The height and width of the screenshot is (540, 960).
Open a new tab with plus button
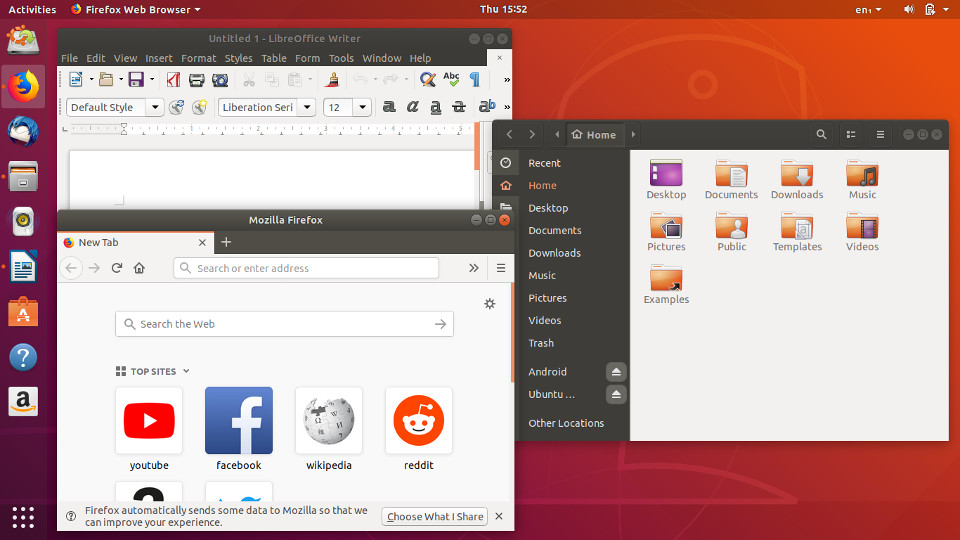pyautogui.click(x=226, y=242)
